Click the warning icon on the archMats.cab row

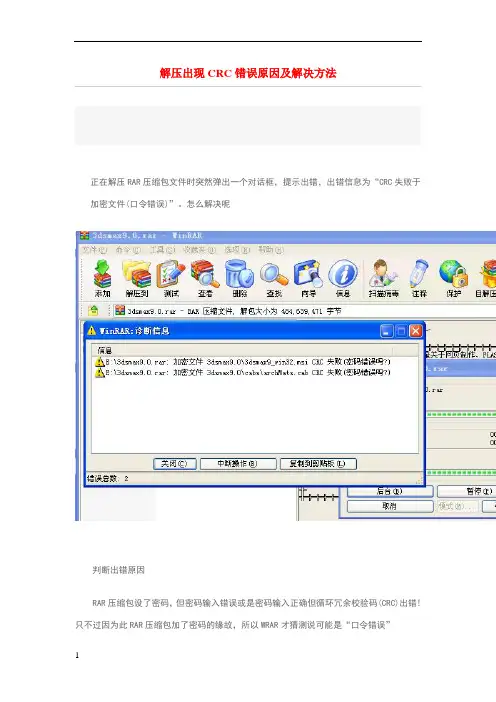pyautogui.click(x=99, y=372)
